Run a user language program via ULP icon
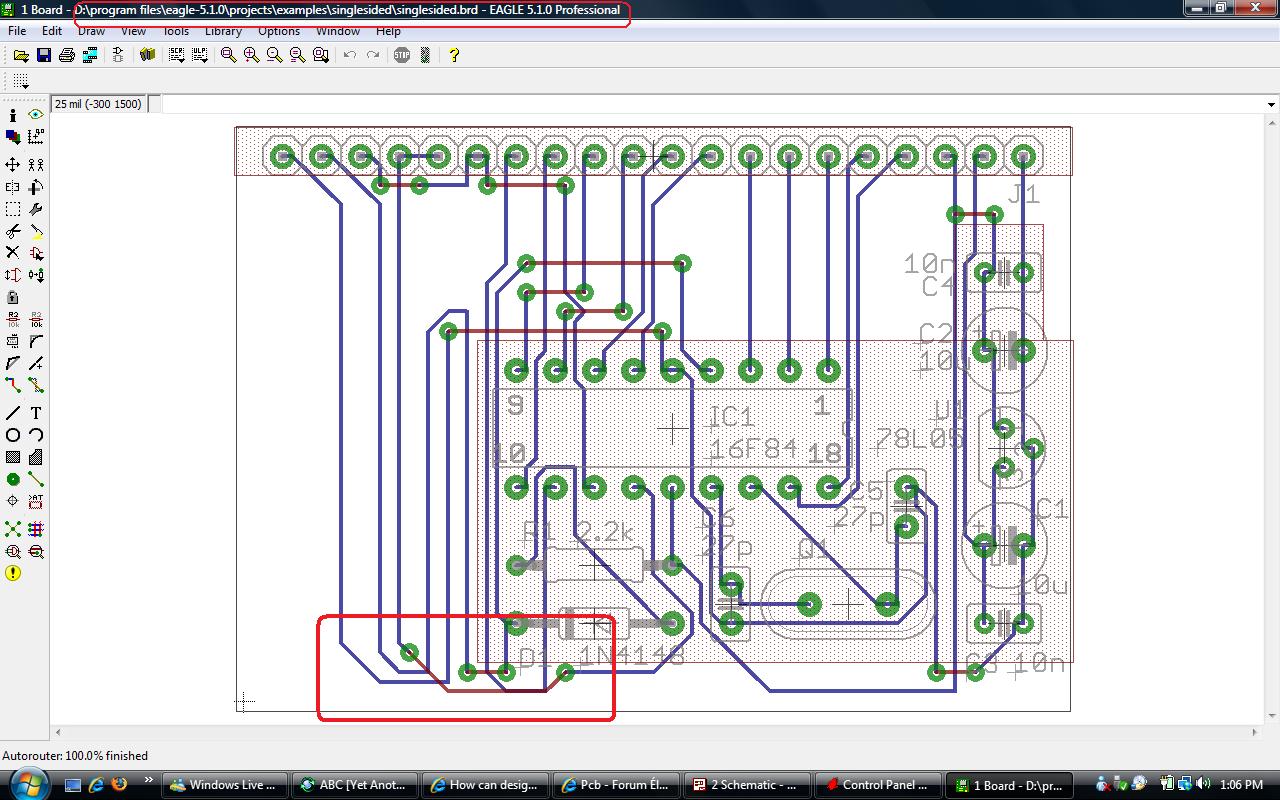 pyautogui.click(x=200, y=55)
